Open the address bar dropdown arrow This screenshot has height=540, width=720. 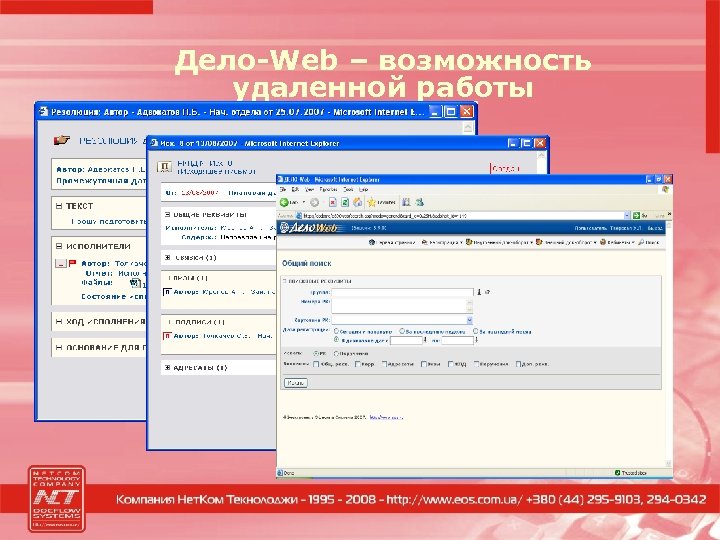(627, 215)
